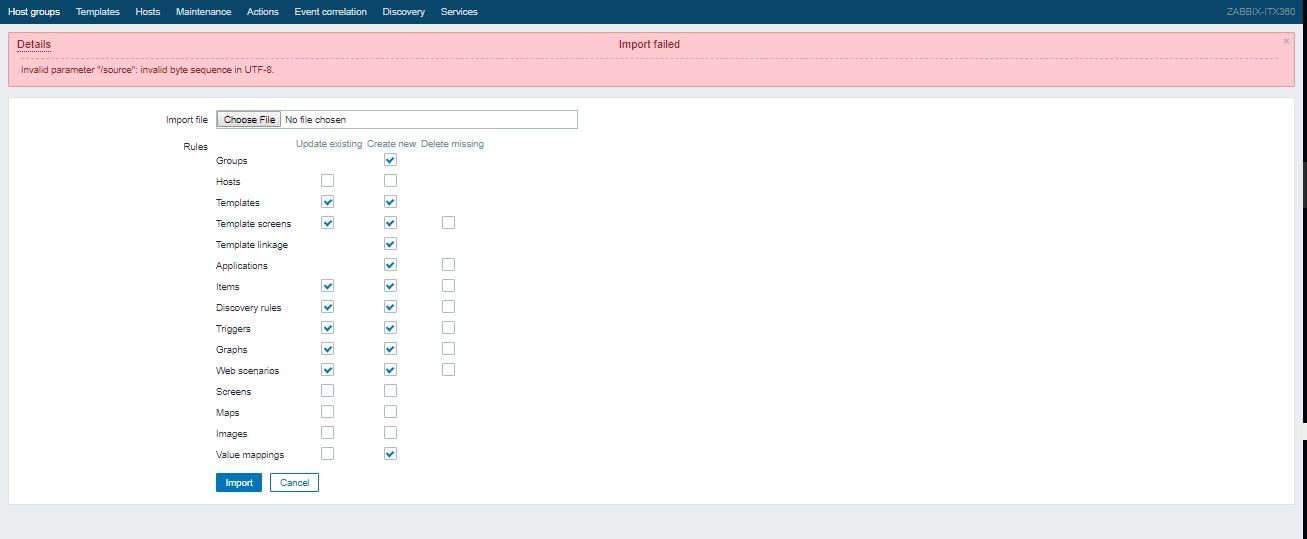Uncheck Create new for Triggers
The image size is (1307, 539).
tap(390, 328)
